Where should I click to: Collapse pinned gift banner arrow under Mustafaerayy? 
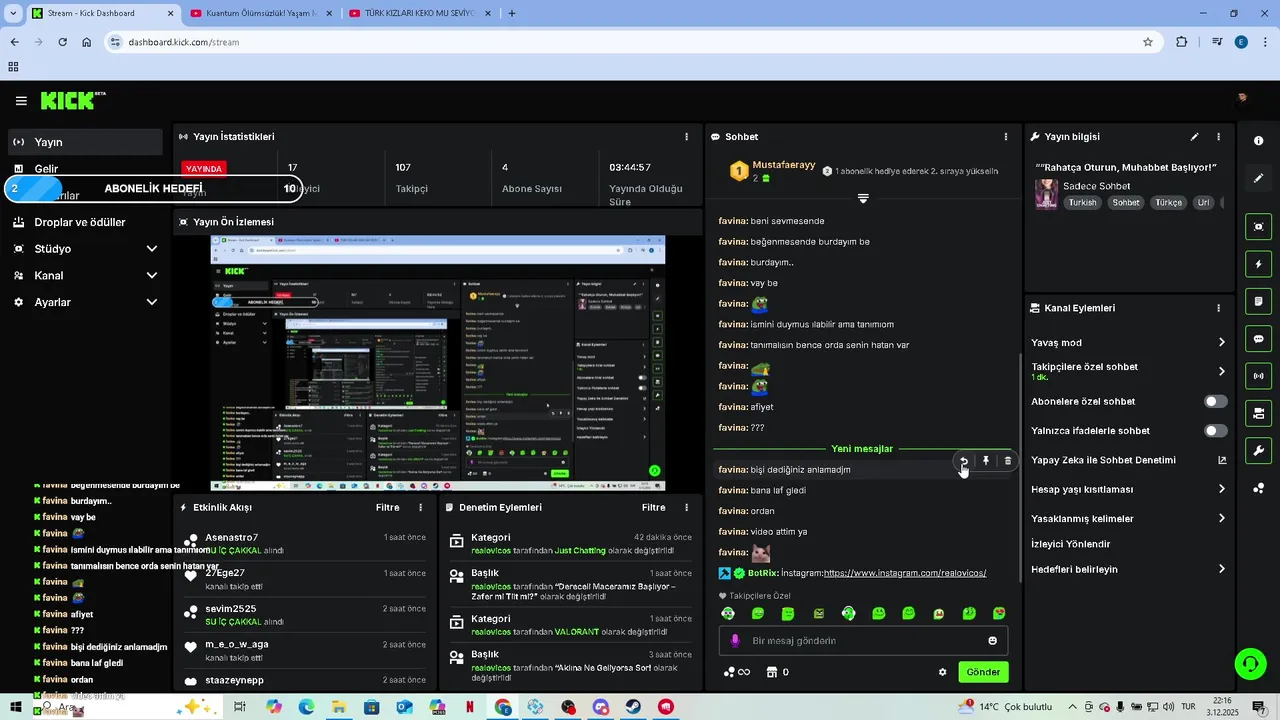(863, 198)
